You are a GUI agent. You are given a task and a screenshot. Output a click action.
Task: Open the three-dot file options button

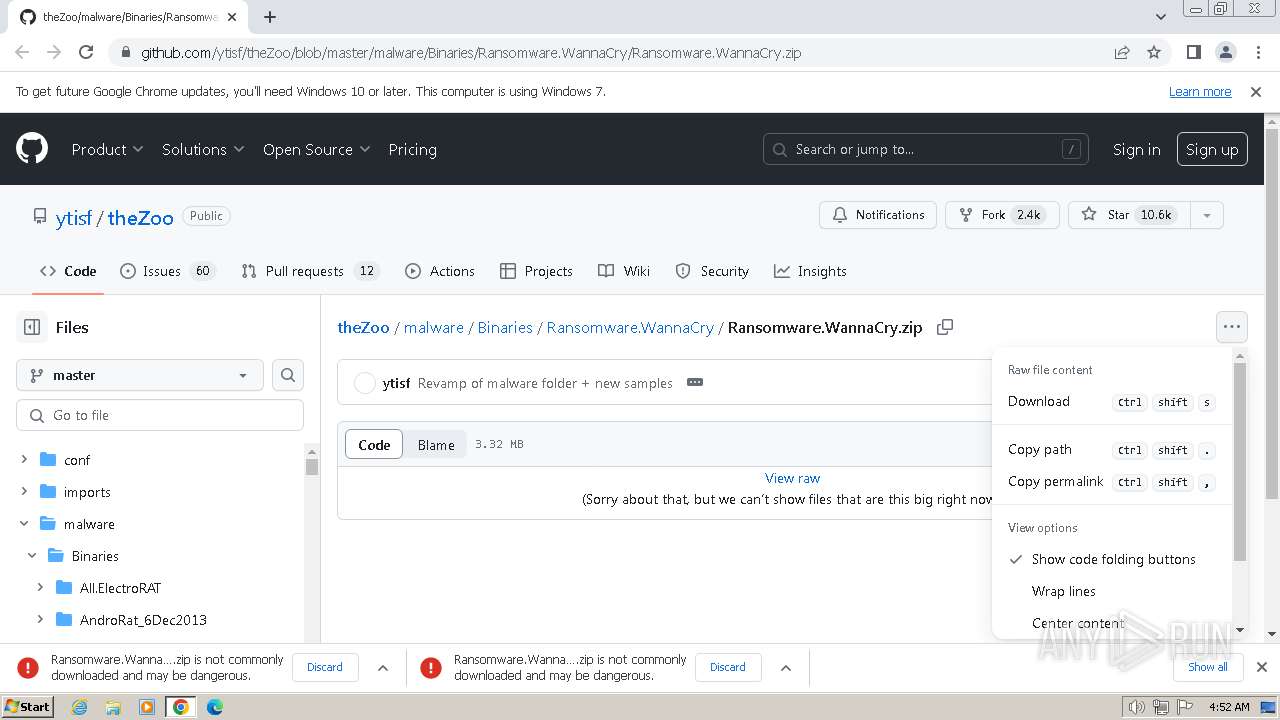coord(1231,327)
